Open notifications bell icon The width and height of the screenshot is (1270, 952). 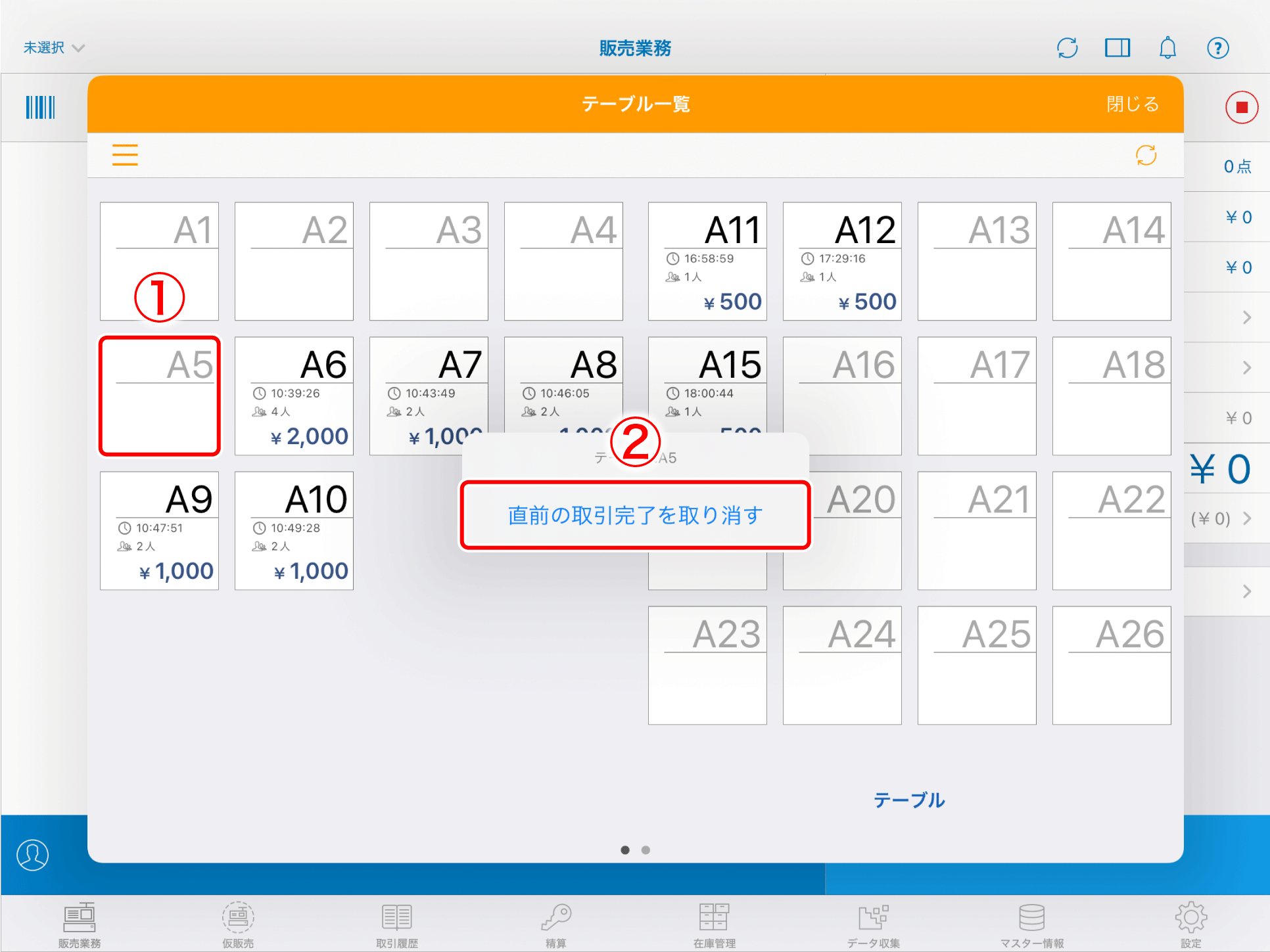click(1167, 48)
